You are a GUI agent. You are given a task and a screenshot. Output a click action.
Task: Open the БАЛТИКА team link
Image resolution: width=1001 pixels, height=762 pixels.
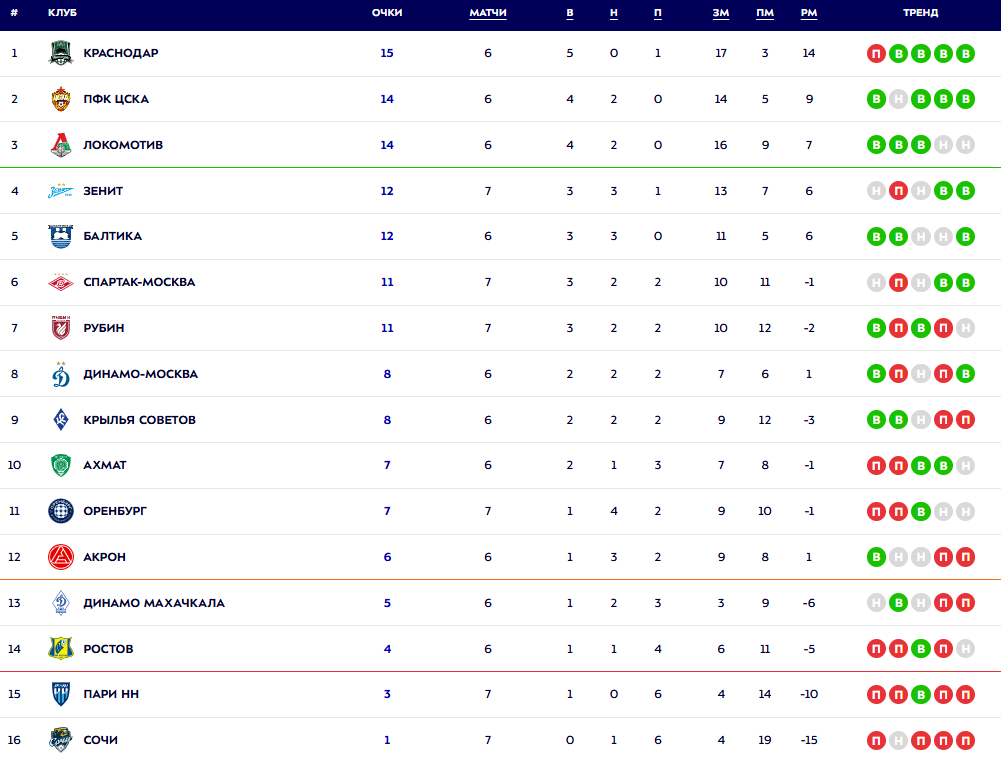click(x=112, y=236)
